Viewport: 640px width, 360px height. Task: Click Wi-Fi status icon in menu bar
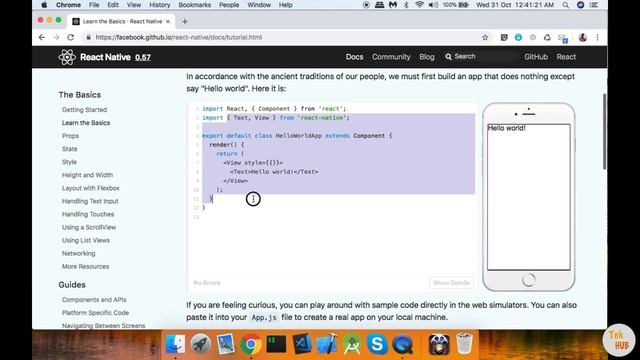(x=419, y=5)
